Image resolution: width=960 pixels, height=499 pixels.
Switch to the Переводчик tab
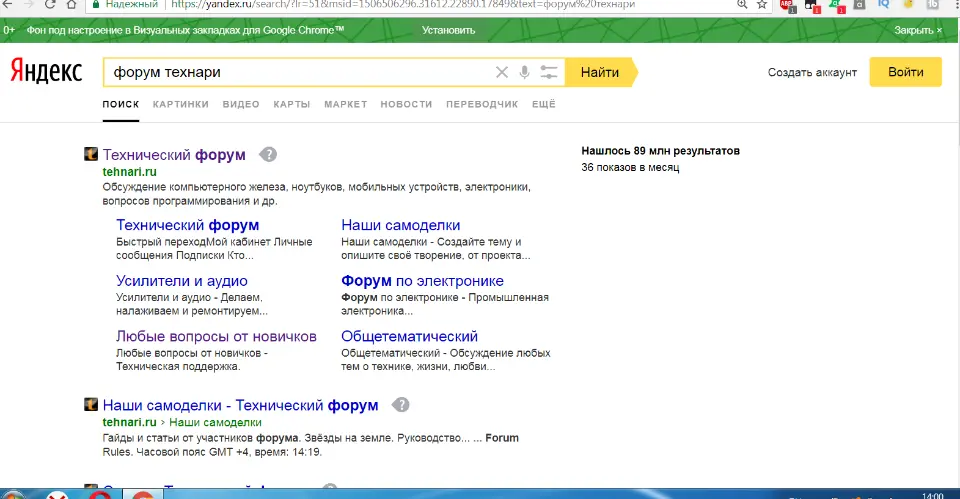482,104
